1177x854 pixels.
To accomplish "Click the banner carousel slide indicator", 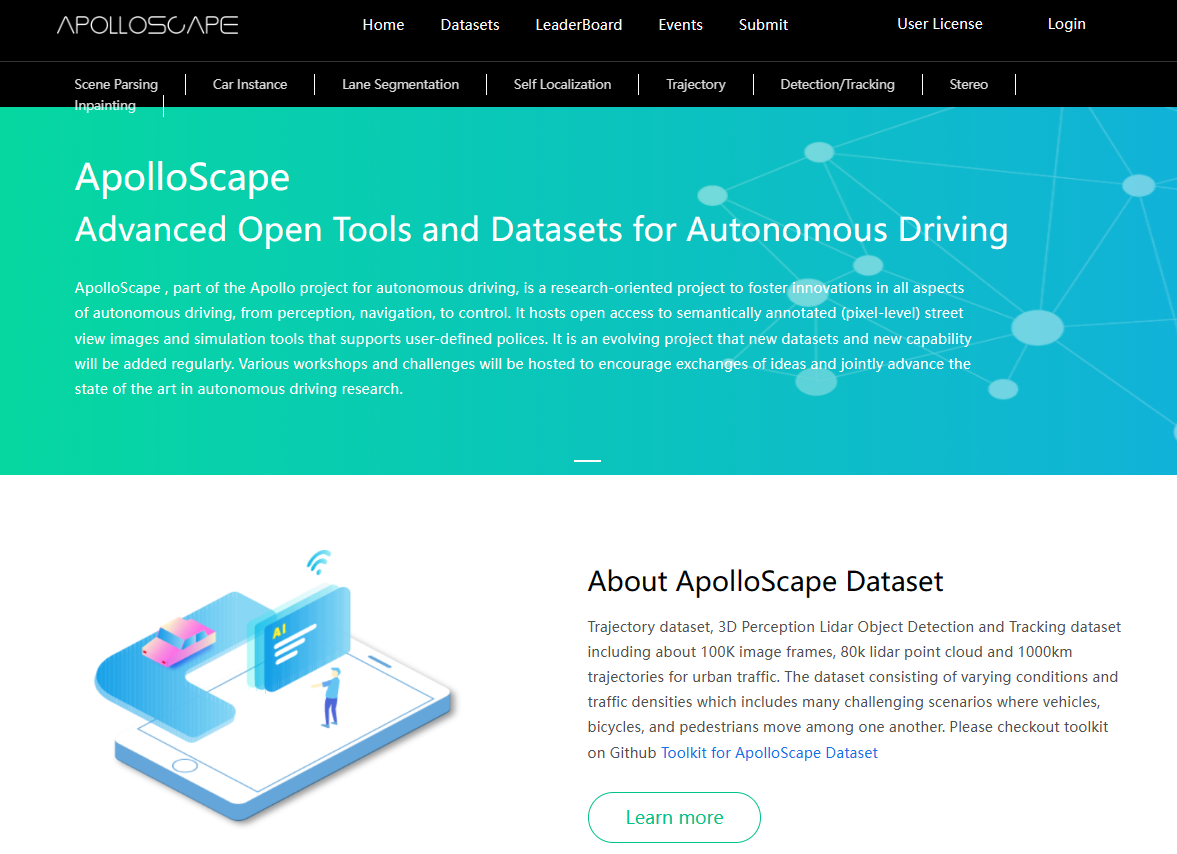I will tap(587, 460).
